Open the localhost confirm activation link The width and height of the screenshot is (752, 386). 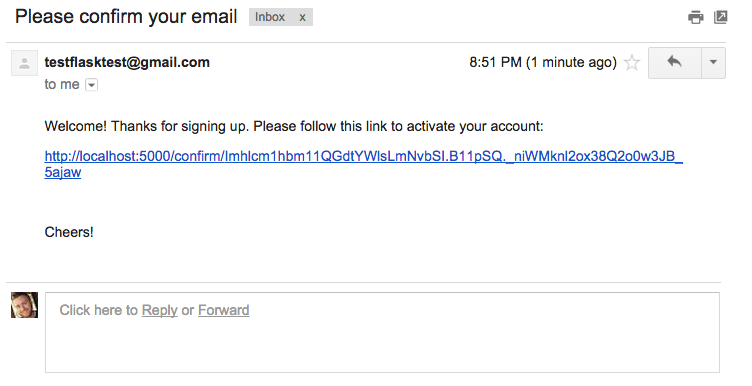tap(364, 156)
